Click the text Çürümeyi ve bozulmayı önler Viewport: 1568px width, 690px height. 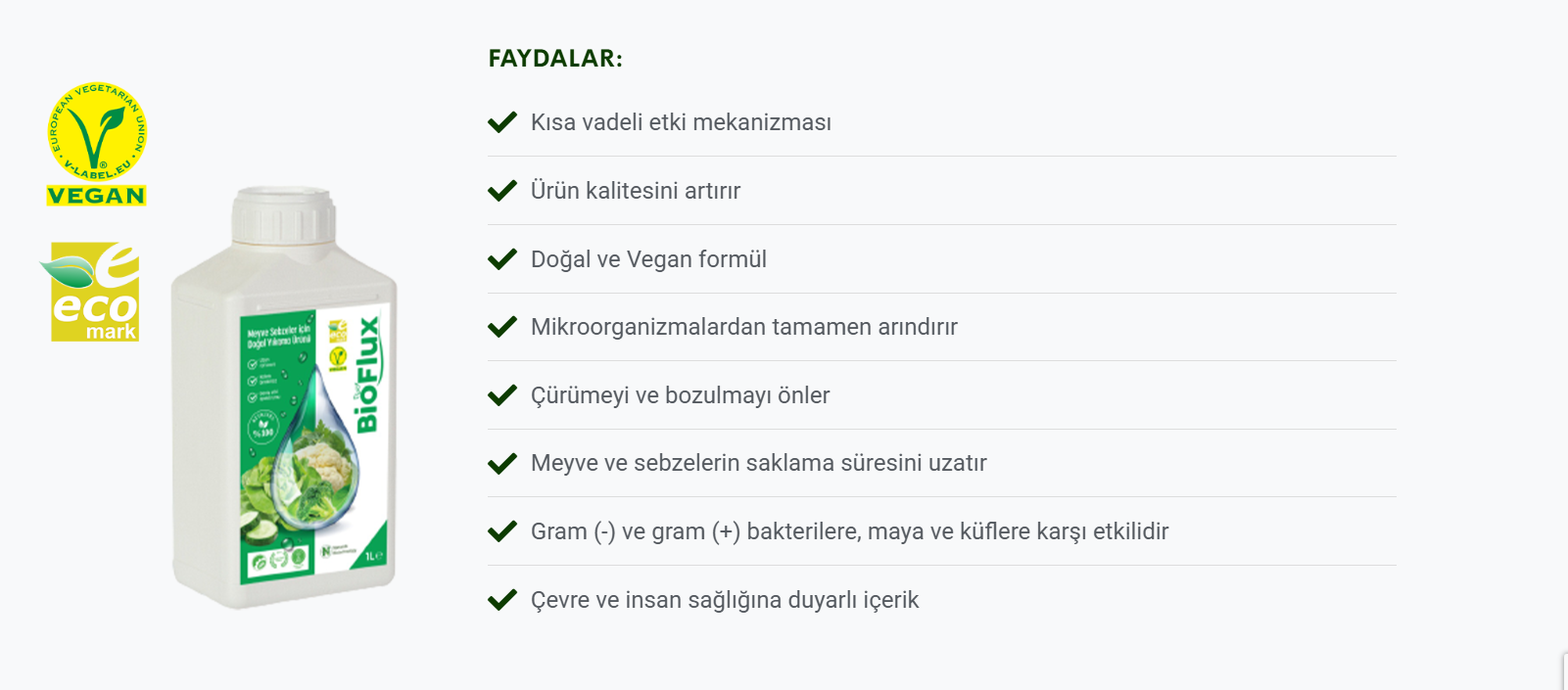[681, 395]
